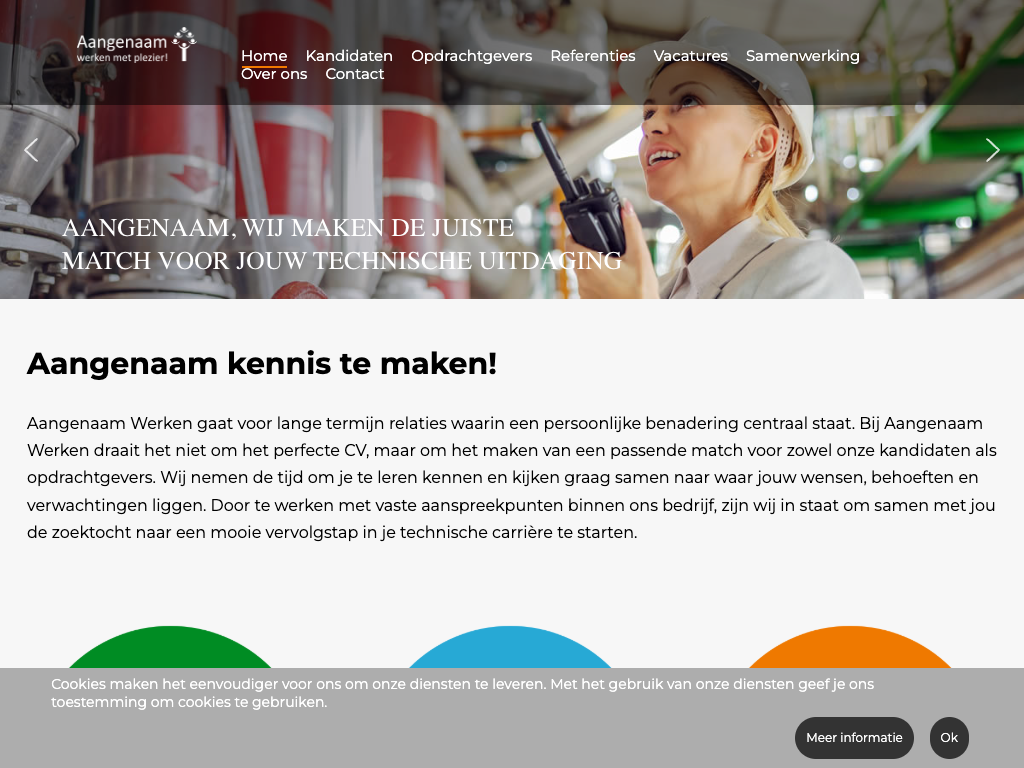Click the blue circle graphic

(510, 647)
